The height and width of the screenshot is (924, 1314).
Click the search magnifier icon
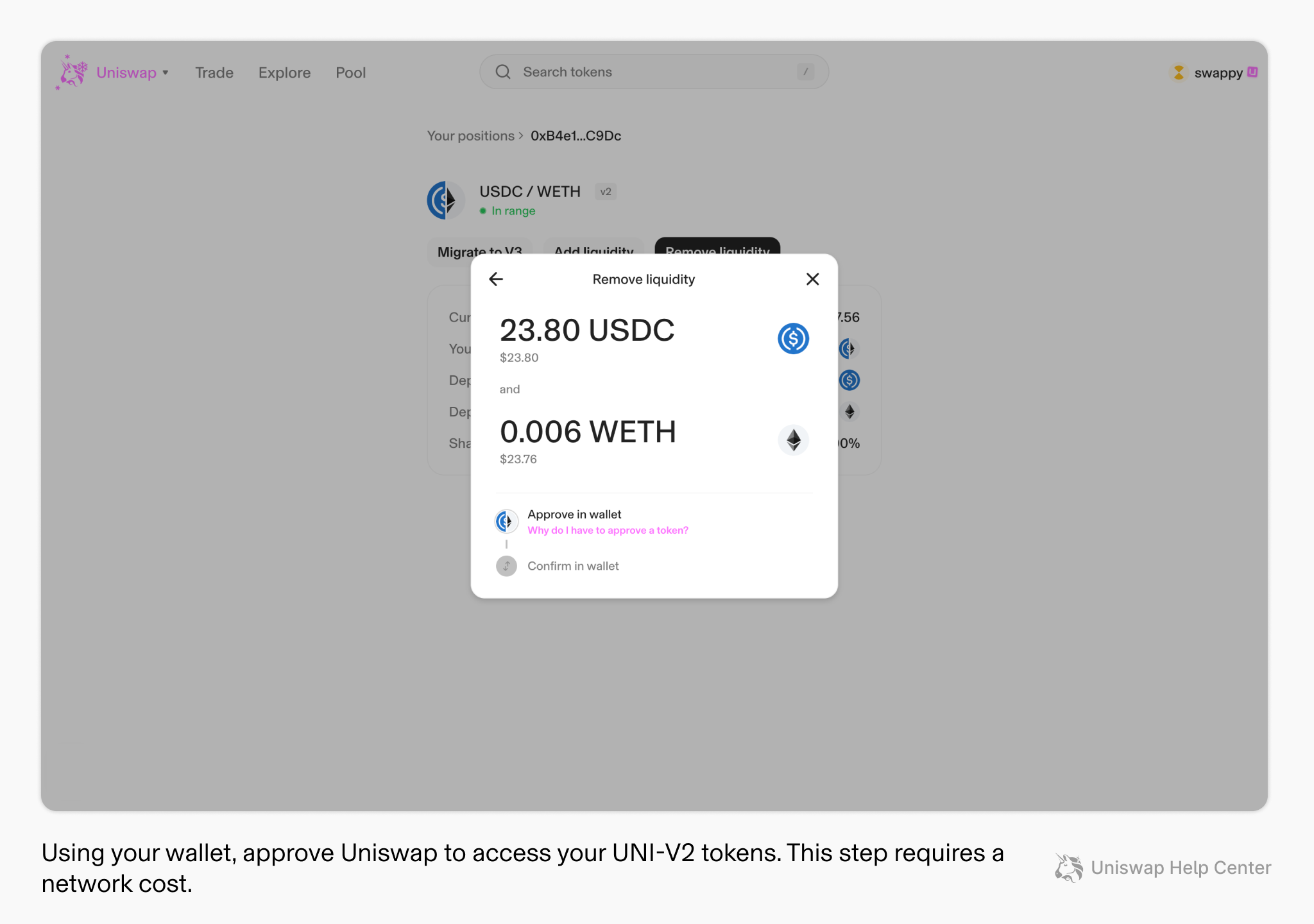(x=503, y=72)
